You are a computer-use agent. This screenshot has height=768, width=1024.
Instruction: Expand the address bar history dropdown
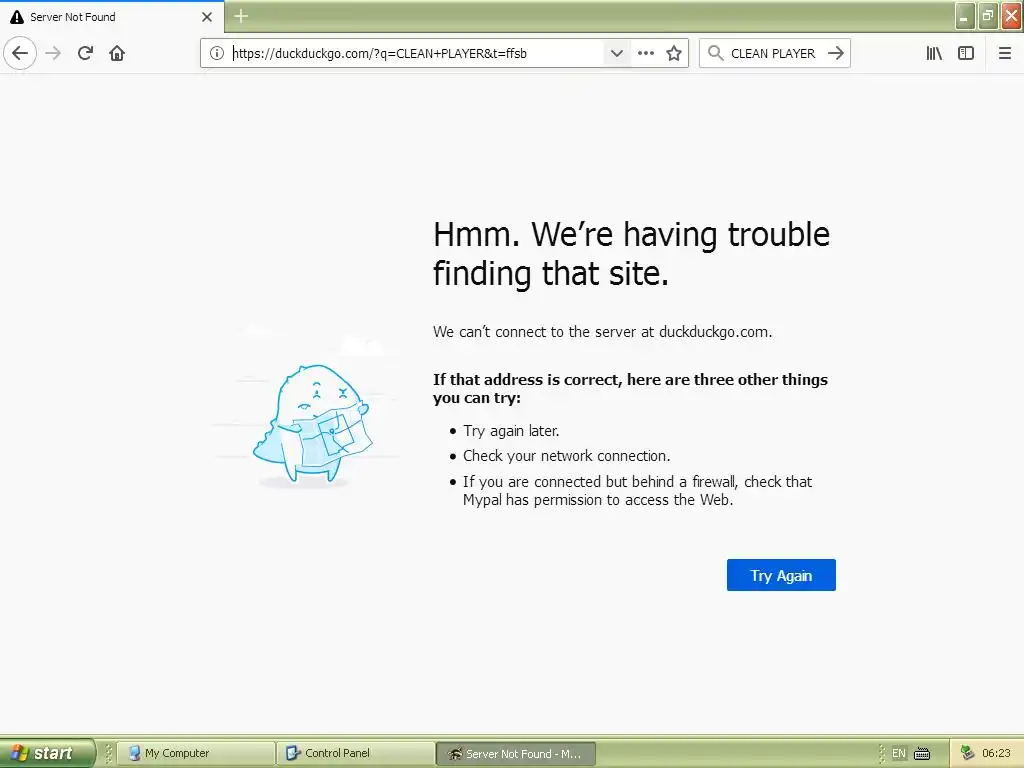pos(616,53)
